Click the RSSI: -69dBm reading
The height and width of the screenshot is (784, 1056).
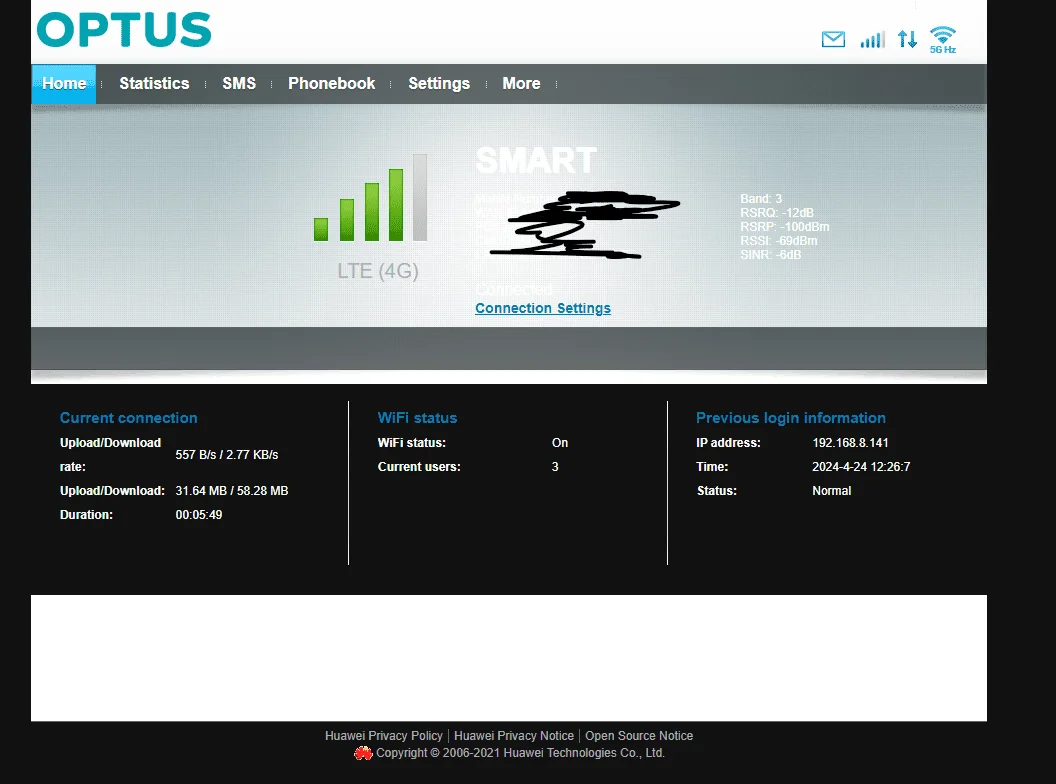pyautogui.click(x=779, y=240)
